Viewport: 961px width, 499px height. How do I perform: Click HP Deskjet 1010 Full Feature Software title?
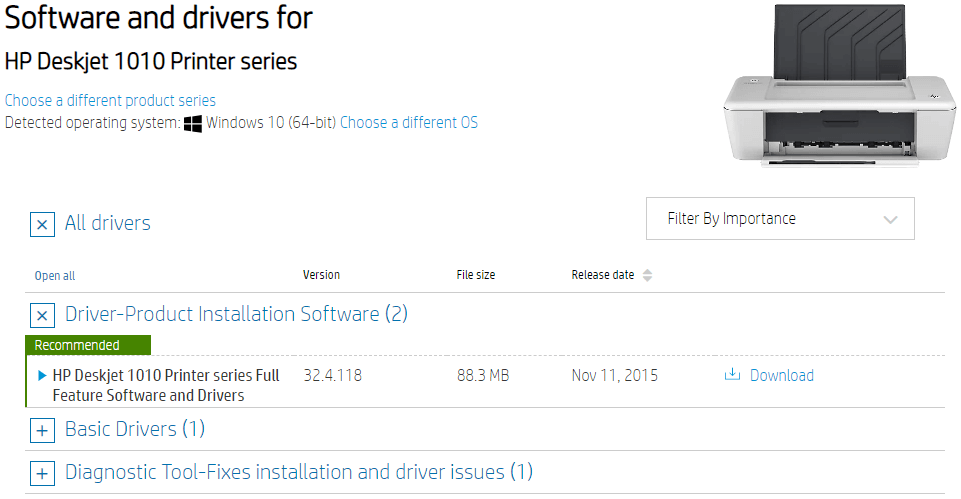[166, 385]
